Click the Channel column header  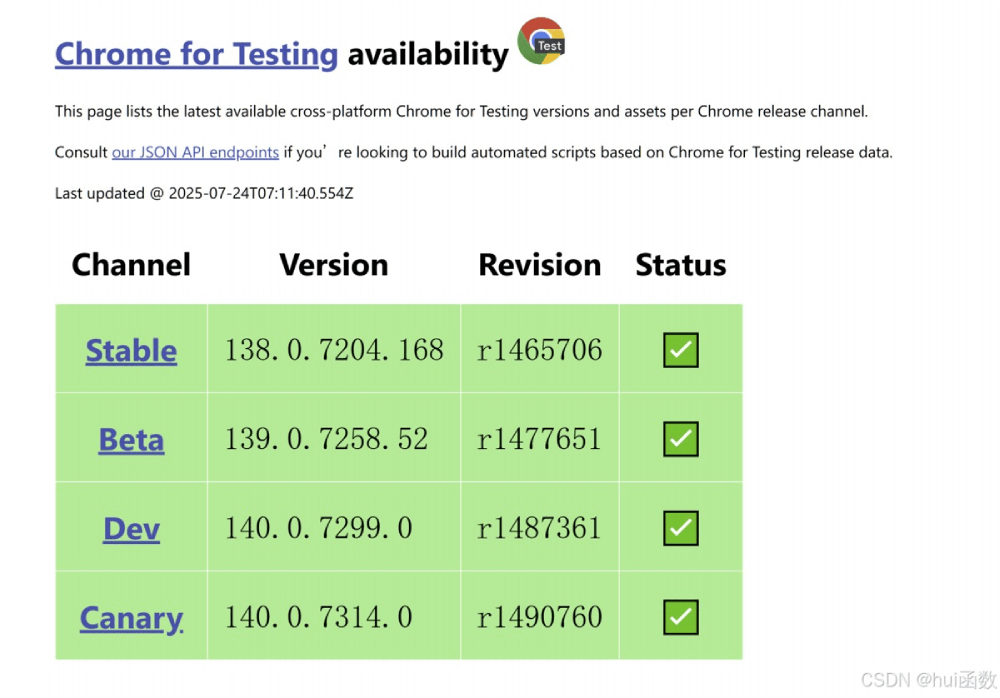point(131,265)
